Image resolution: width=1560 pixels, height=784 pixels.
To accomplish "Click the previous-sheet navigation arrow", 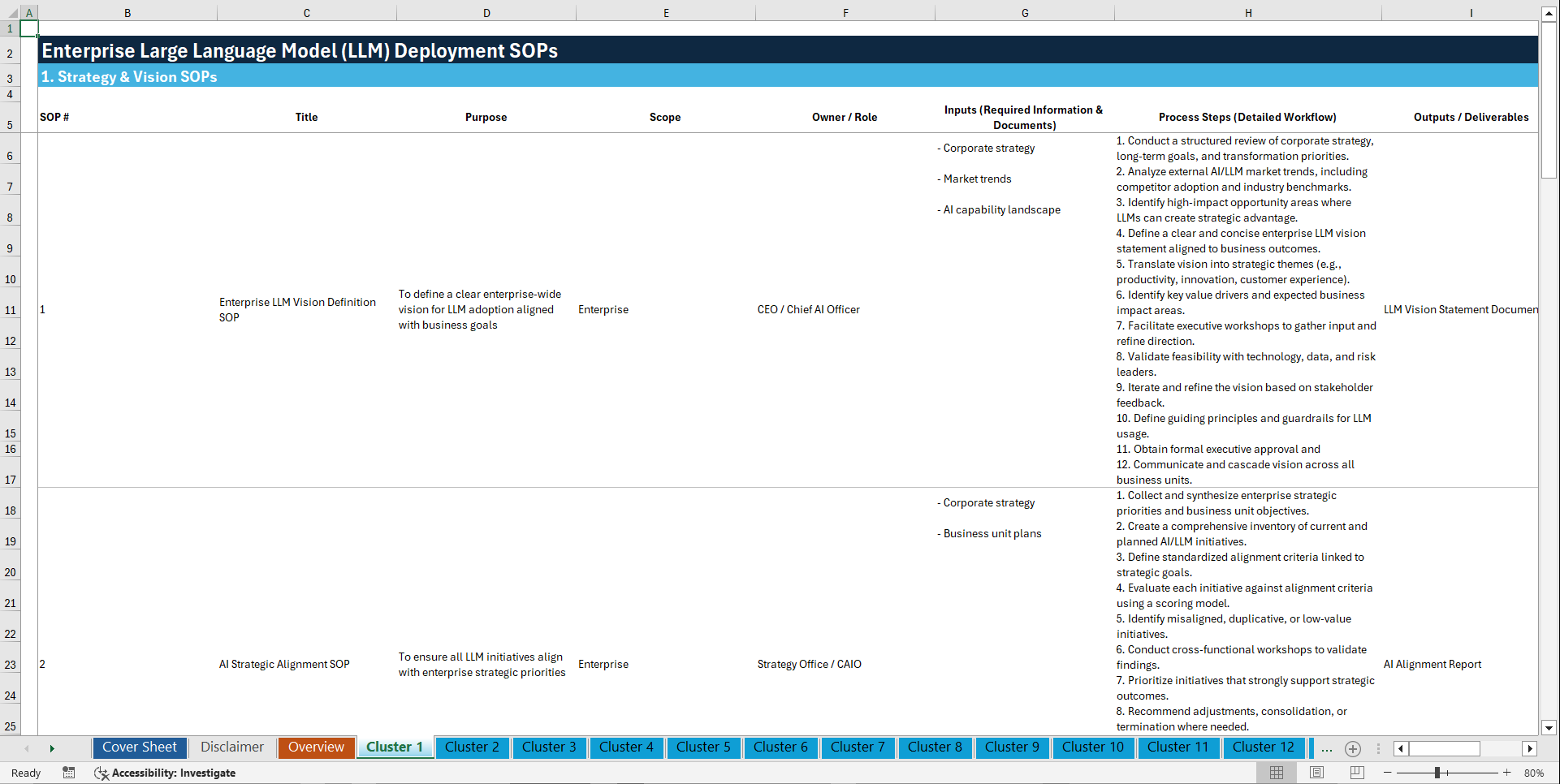I will click(x=27, y=747).
